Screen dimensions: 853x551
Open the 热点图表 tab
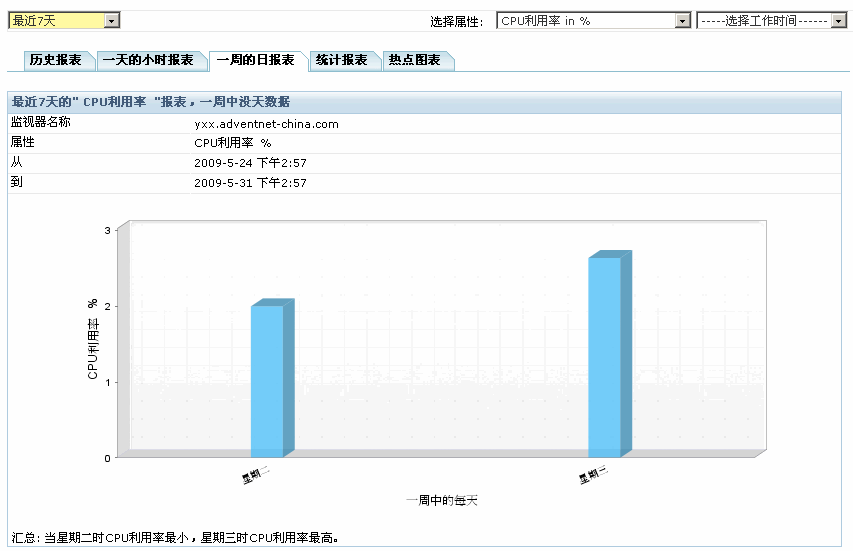(x=414, y=61)
